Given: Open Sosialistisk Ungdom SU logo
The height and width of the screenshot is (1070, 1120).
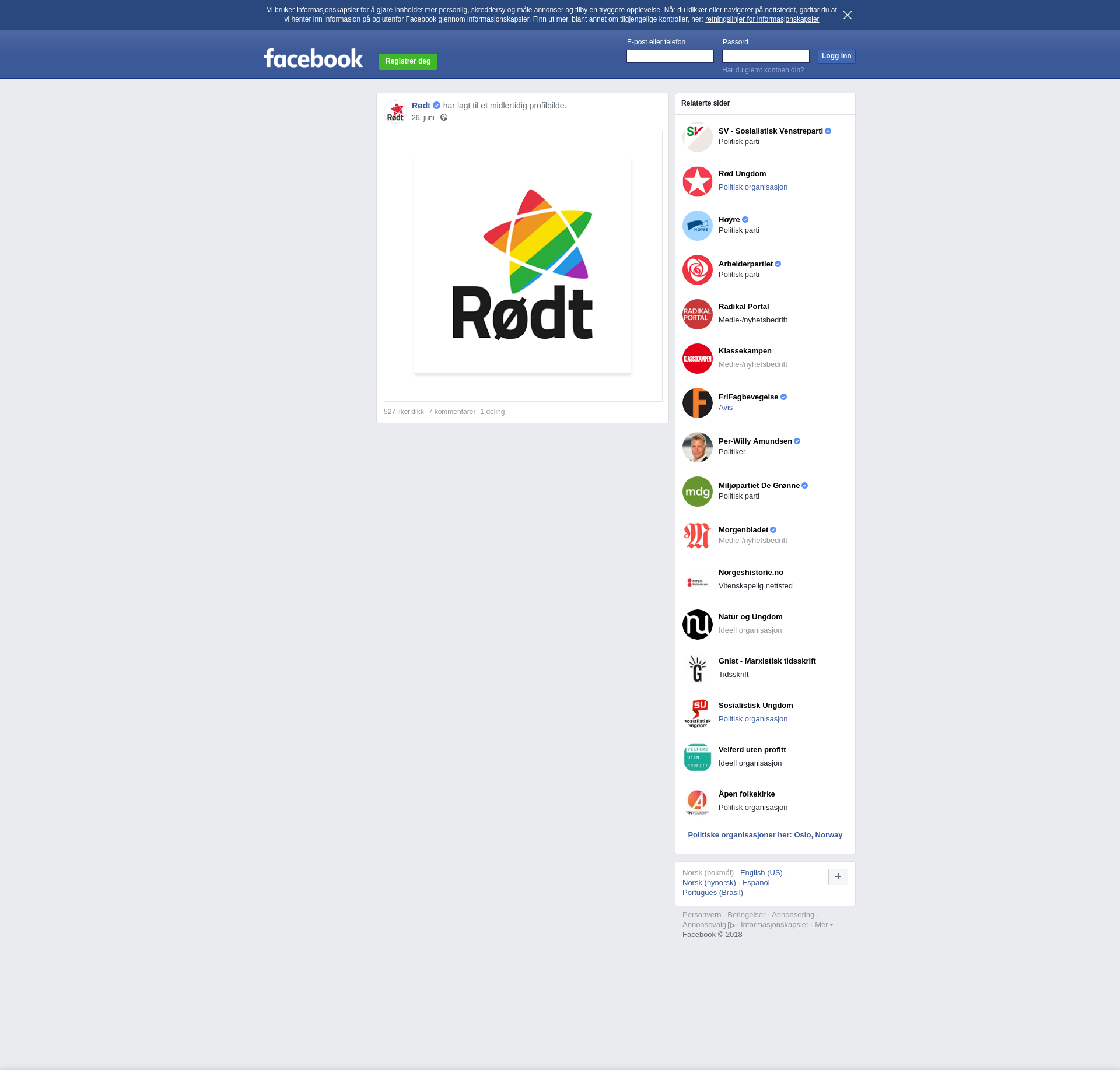Looking at the screenshot, I should pyautogui.click(x=698, y=713).
